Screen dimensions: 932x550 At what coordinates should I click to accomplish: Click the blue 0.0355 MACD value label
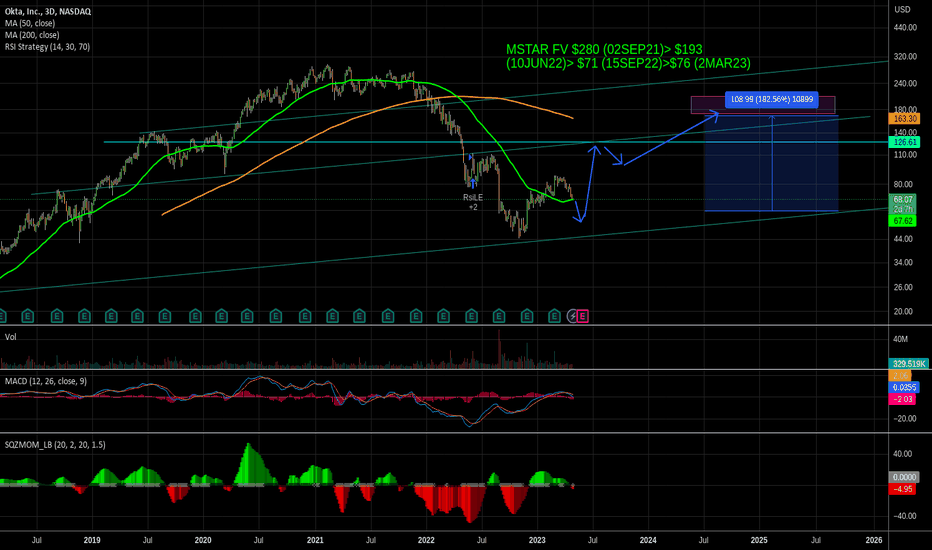(904, 388)
